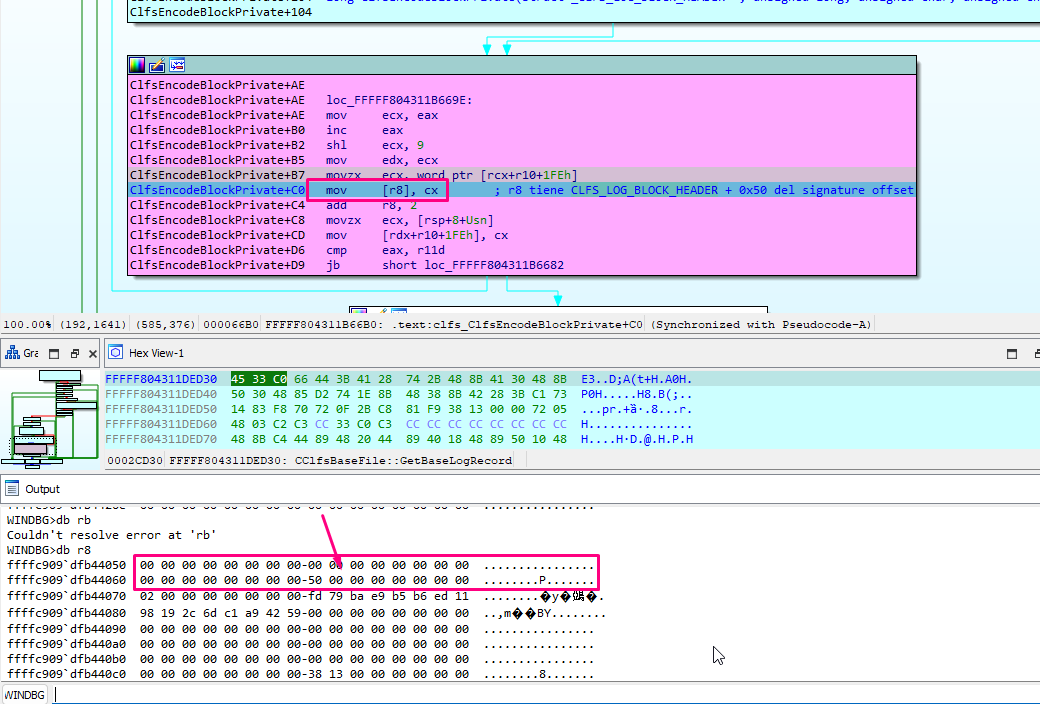Select memory row ffffc909`dfb44090

(x=300, y=629)
